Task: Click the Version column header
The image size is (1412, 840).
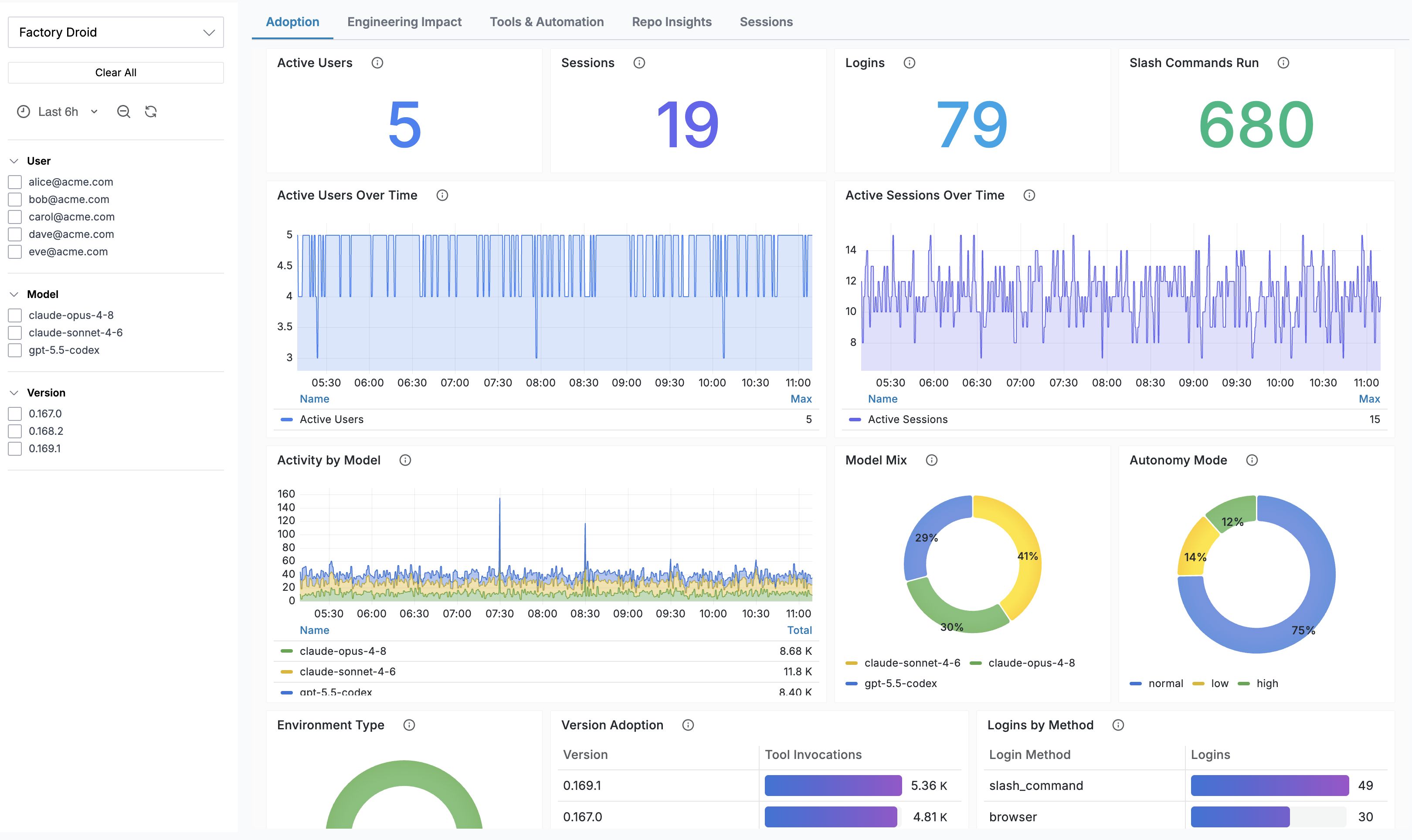Action: pos(585,755)
